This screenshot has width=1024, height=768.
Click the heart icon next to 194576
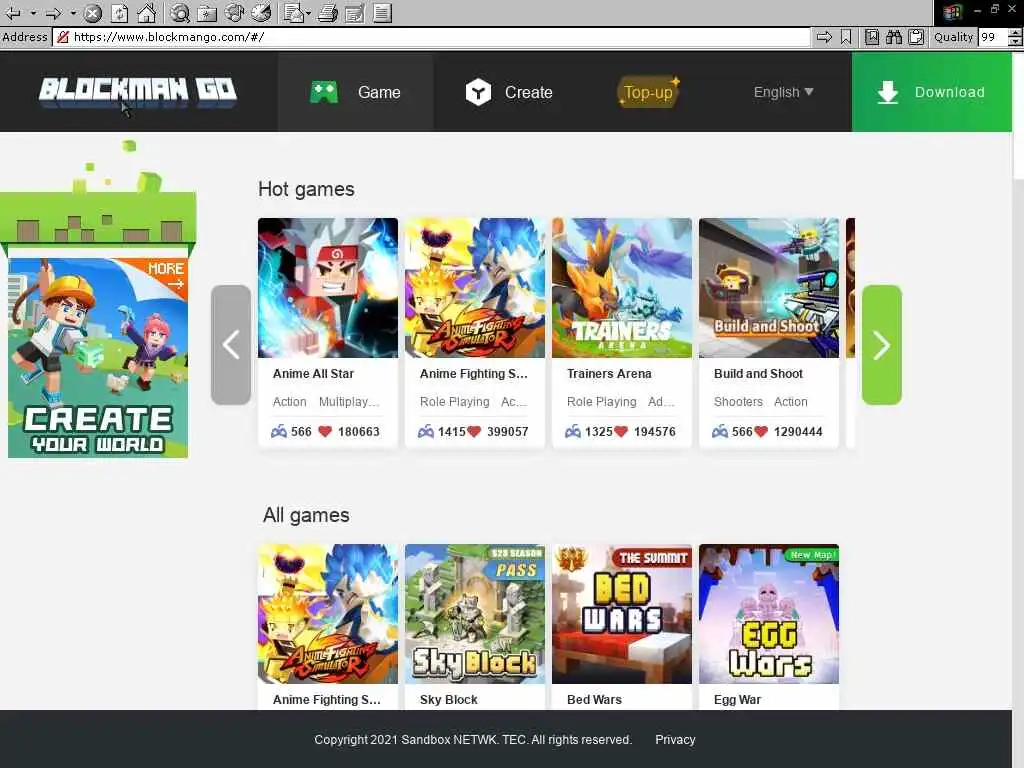tap(621, 432)
